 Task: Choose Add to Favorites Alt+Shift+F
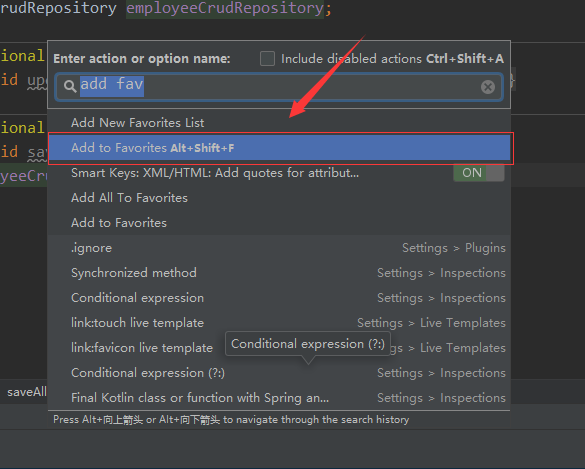pos(279,148)
